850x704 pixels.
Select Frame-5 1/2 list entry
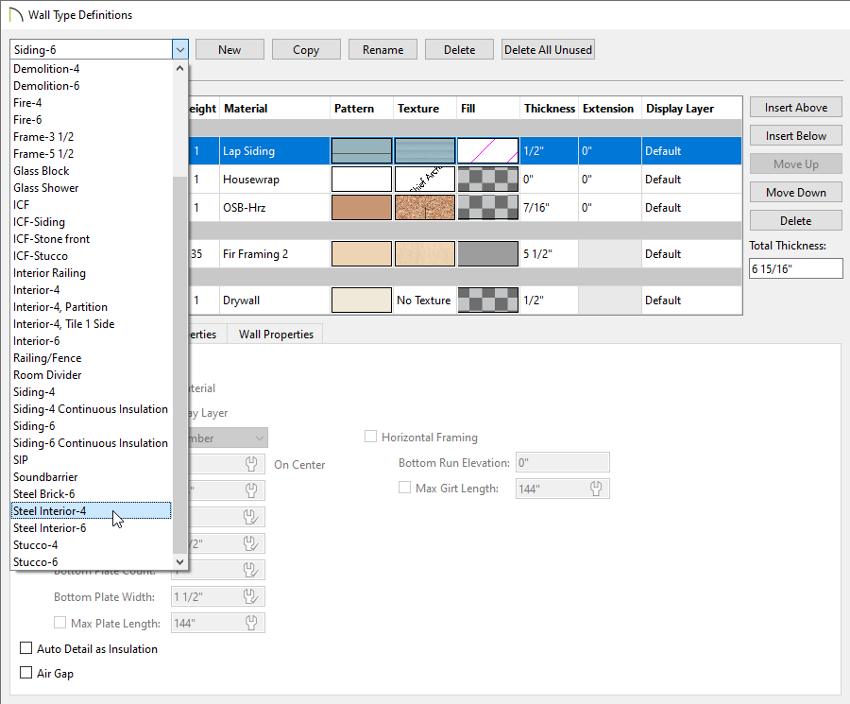(x=91, y=154)
